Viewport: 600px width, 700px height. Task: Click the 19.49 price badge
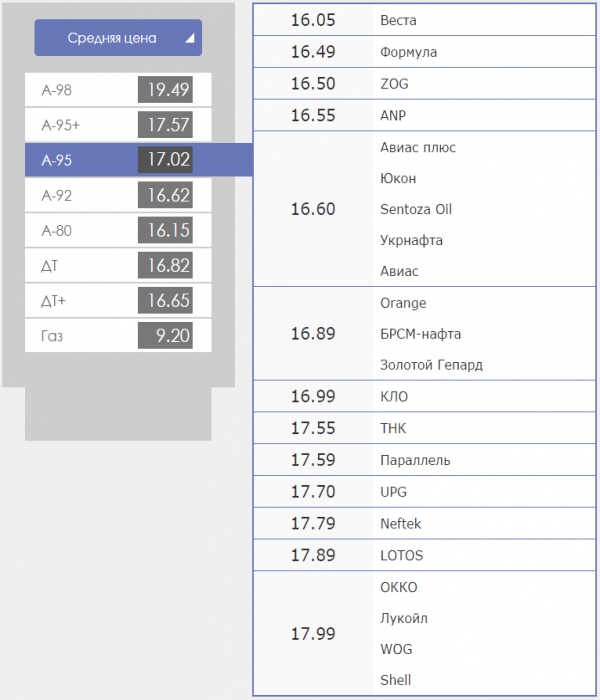click(x=165, y=90)
